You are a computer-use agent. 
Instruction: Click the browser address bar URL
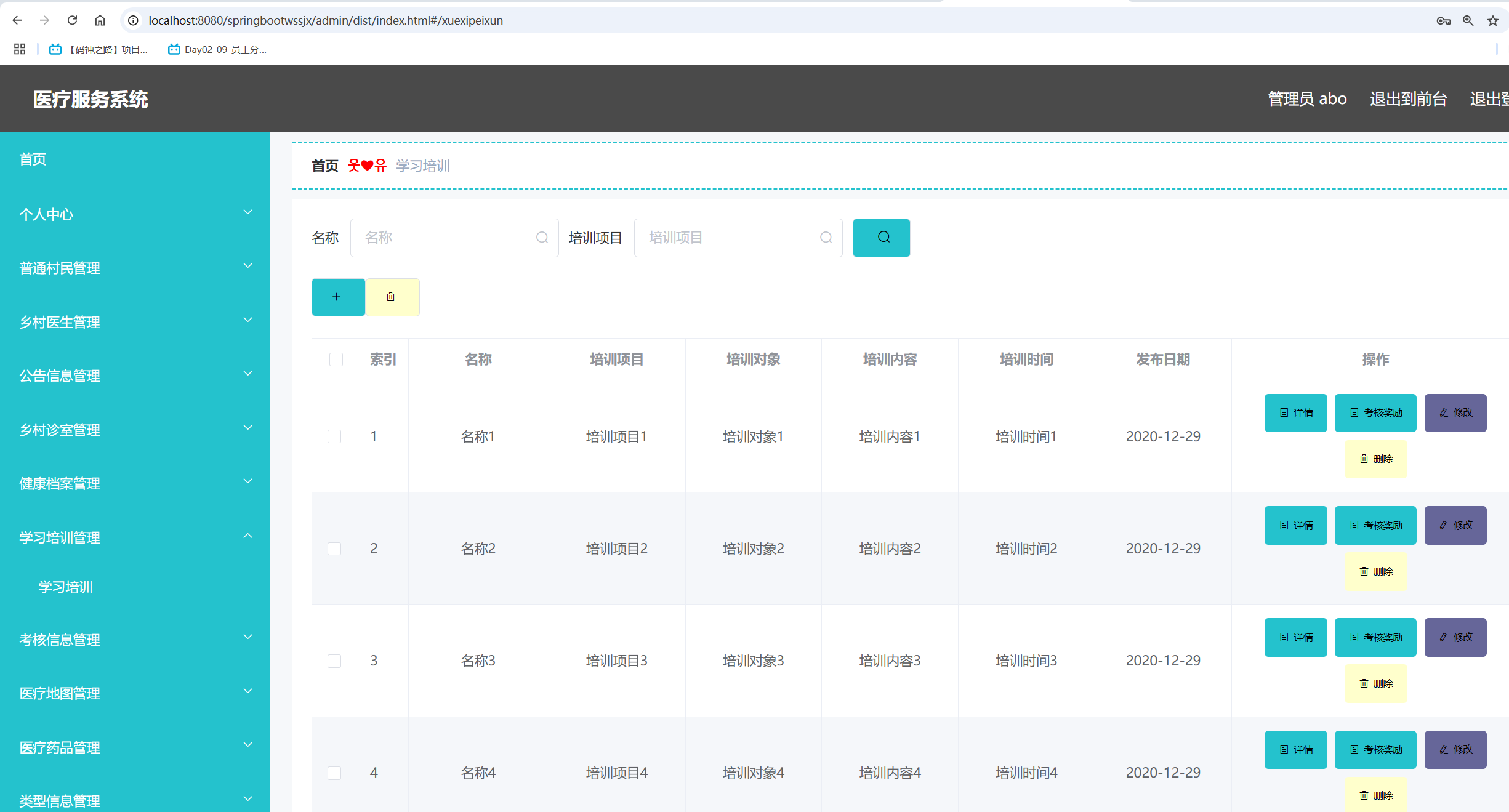coord(326,20)
